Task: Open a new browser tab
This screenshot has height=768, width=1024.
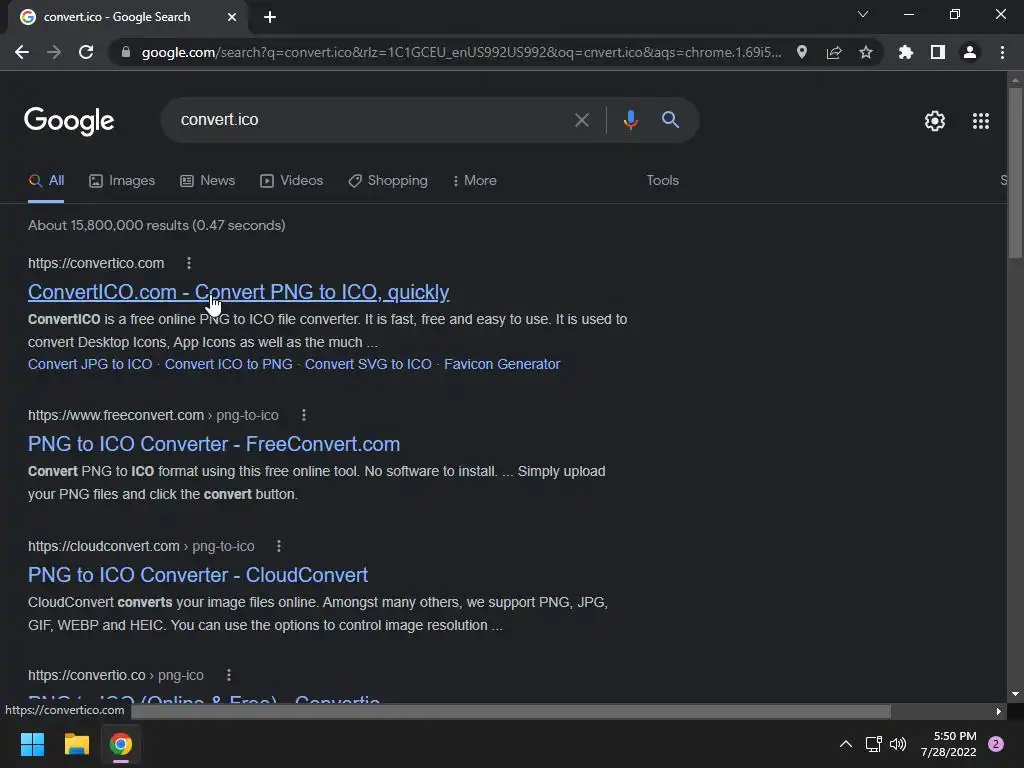Action: pyautogui.click(x=270, y=17)
